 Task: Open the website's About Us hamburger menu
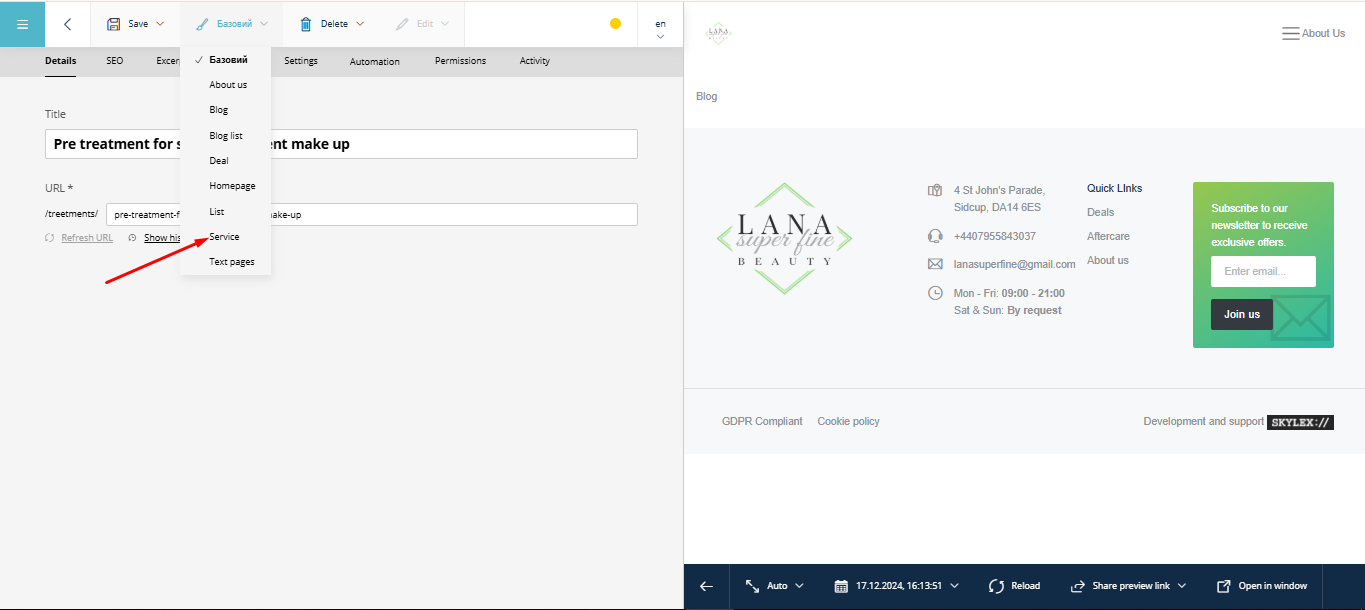click(x=1290, y=33)
